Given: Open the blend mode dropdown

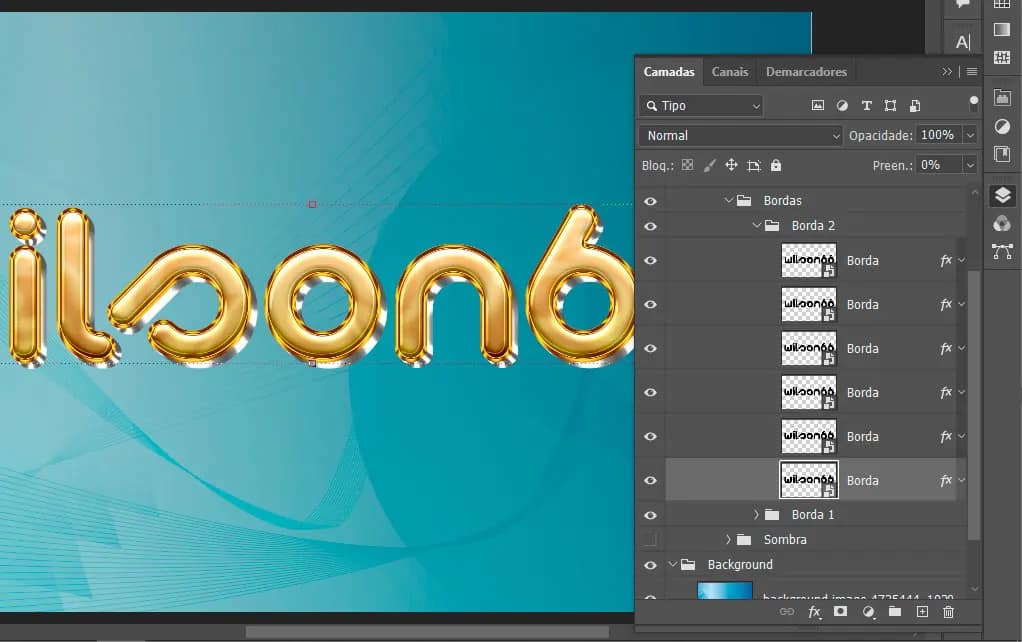Looking at the screenshot, I should [739, 135].
